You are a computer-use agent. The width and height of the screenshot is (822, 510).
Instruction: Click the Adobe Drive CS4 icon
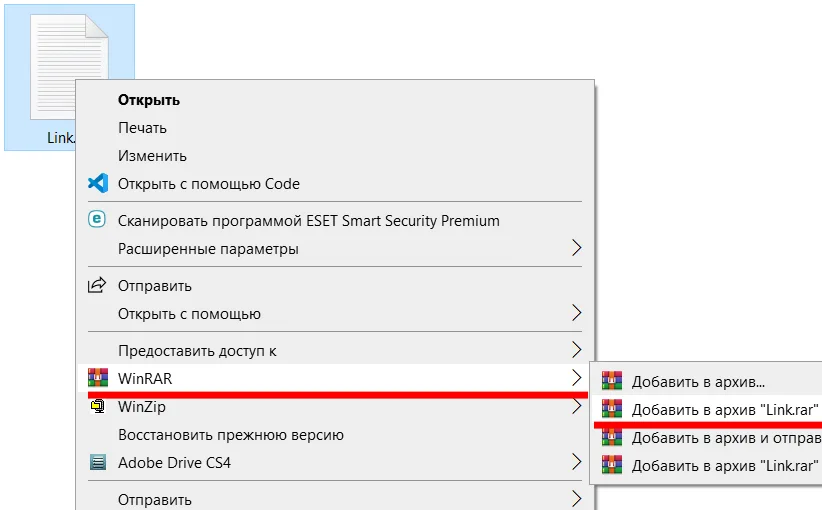pos(97,463)
